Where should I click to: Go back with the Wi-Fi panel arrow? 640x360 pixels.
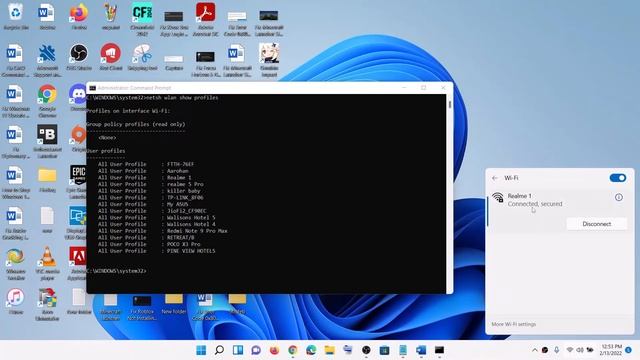(495, 178)
